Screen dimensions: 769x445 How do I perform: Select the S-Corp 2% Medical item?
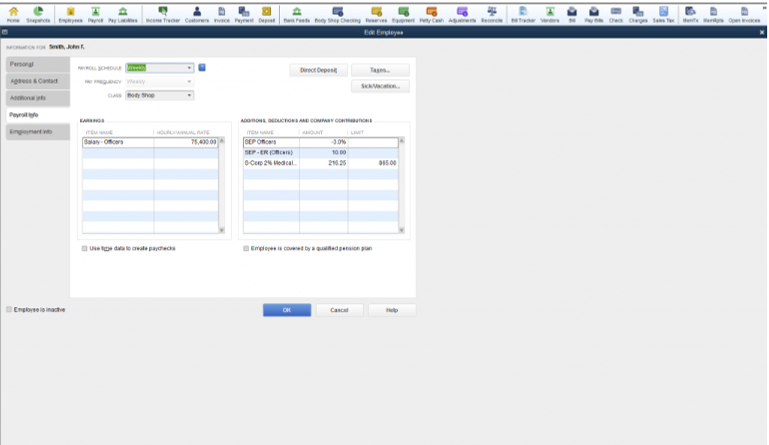271,163
